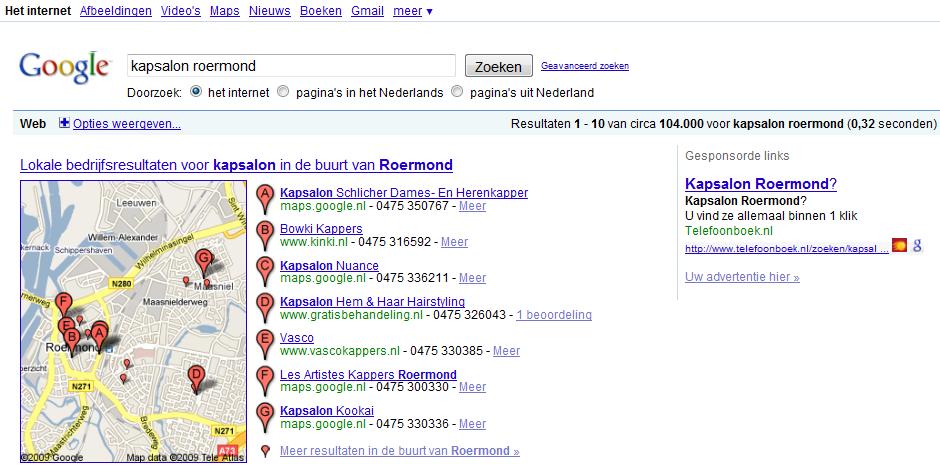Click the '1 beoordeling' review link
Screen dimensions: 940x468
(554, 315)
